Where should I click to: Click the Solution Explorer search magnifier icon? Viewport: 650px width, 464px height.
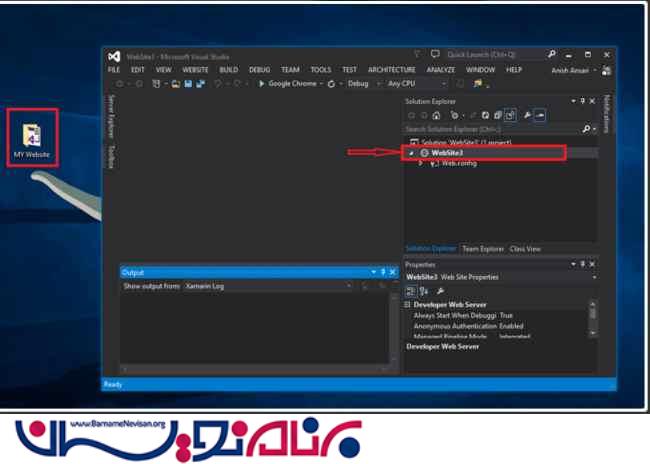586,129
